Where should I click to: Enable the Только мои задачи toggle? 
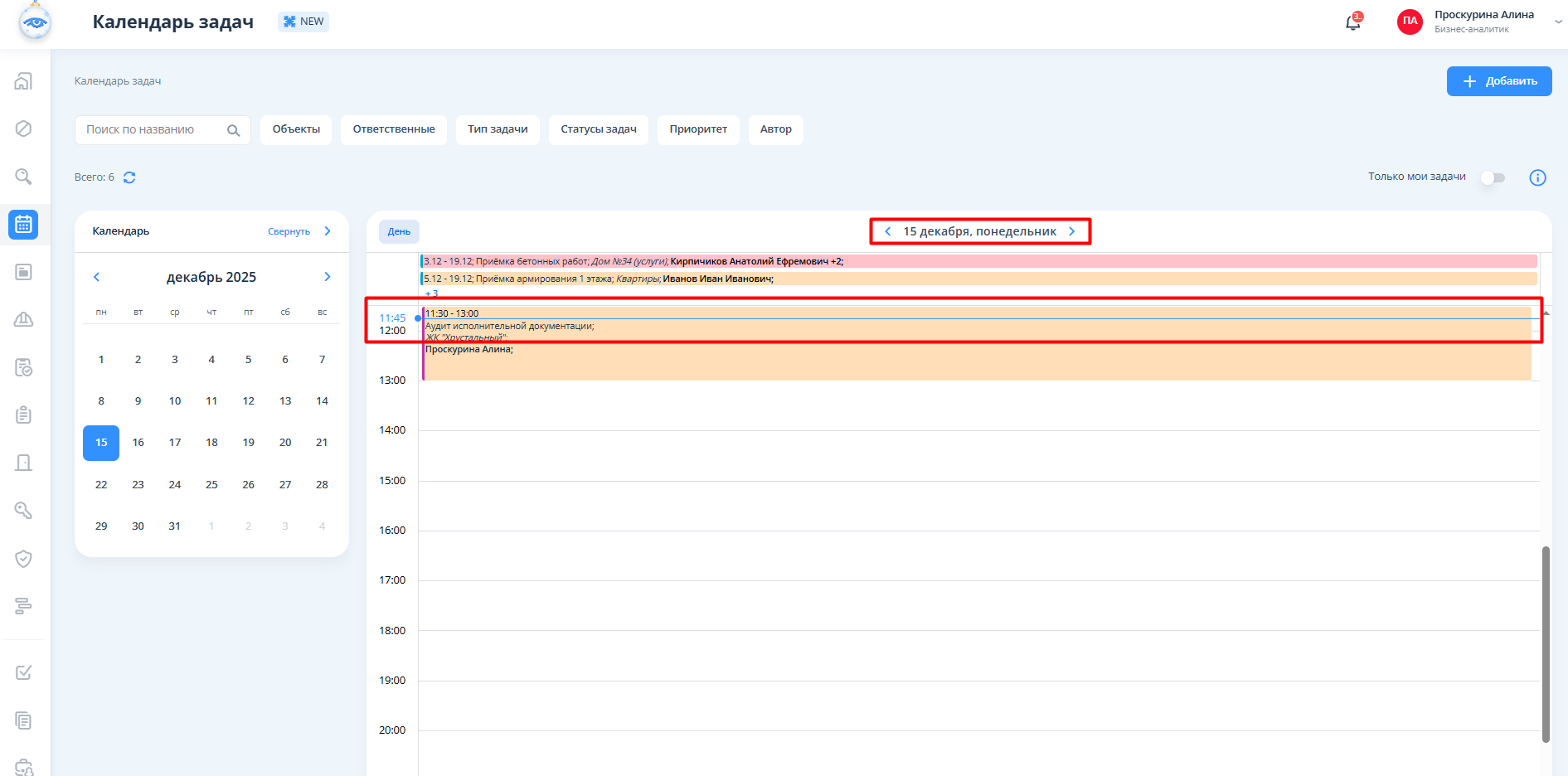pos(1493,177)
